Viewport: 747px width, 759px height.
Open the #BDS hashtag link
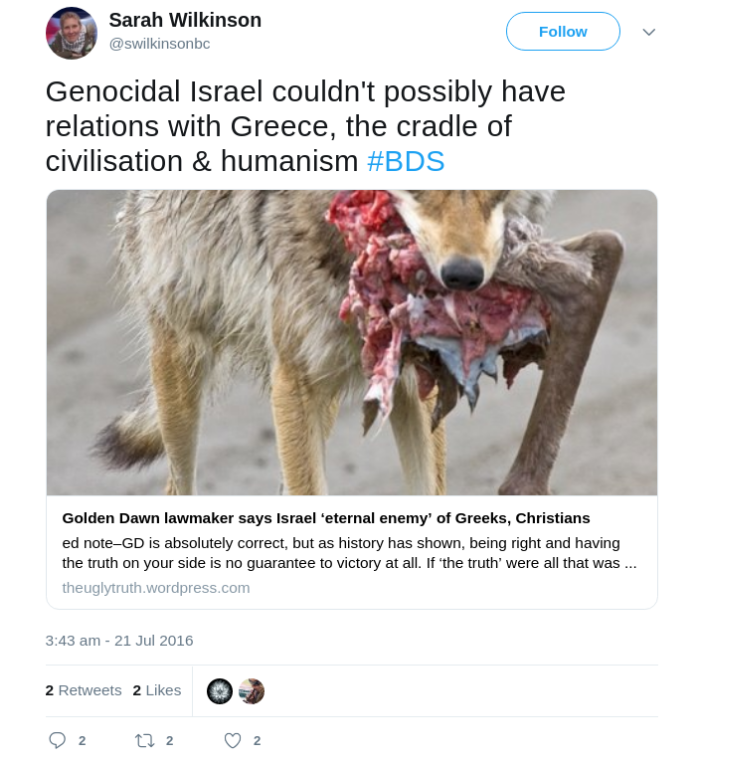coord(405,161)
